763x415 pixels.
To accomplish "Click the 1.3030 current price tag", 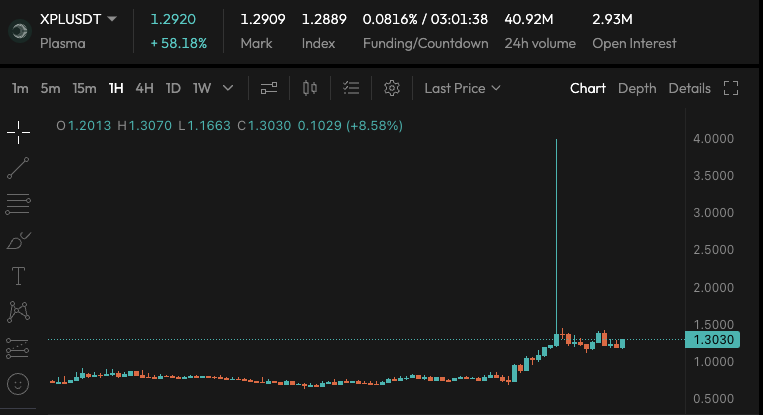I will [x=712, y=340].
